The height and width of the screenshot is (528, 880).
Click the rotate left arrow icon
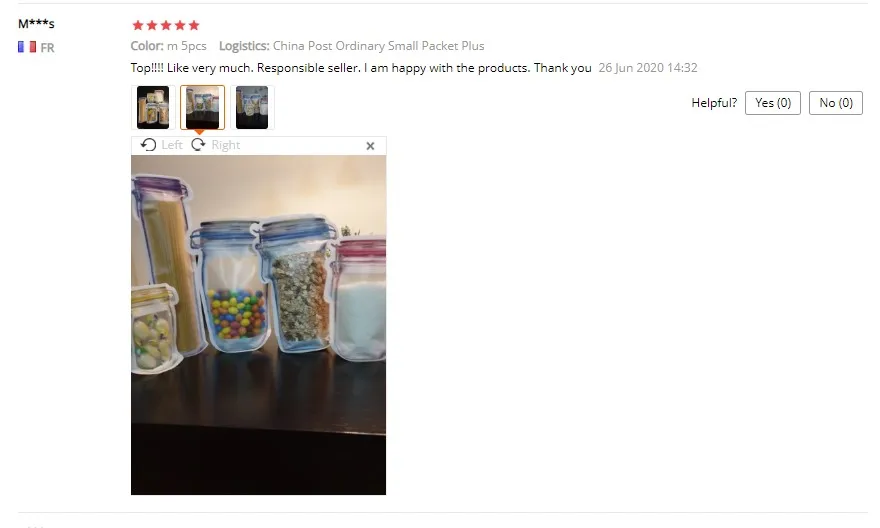[x=148, y=145]
